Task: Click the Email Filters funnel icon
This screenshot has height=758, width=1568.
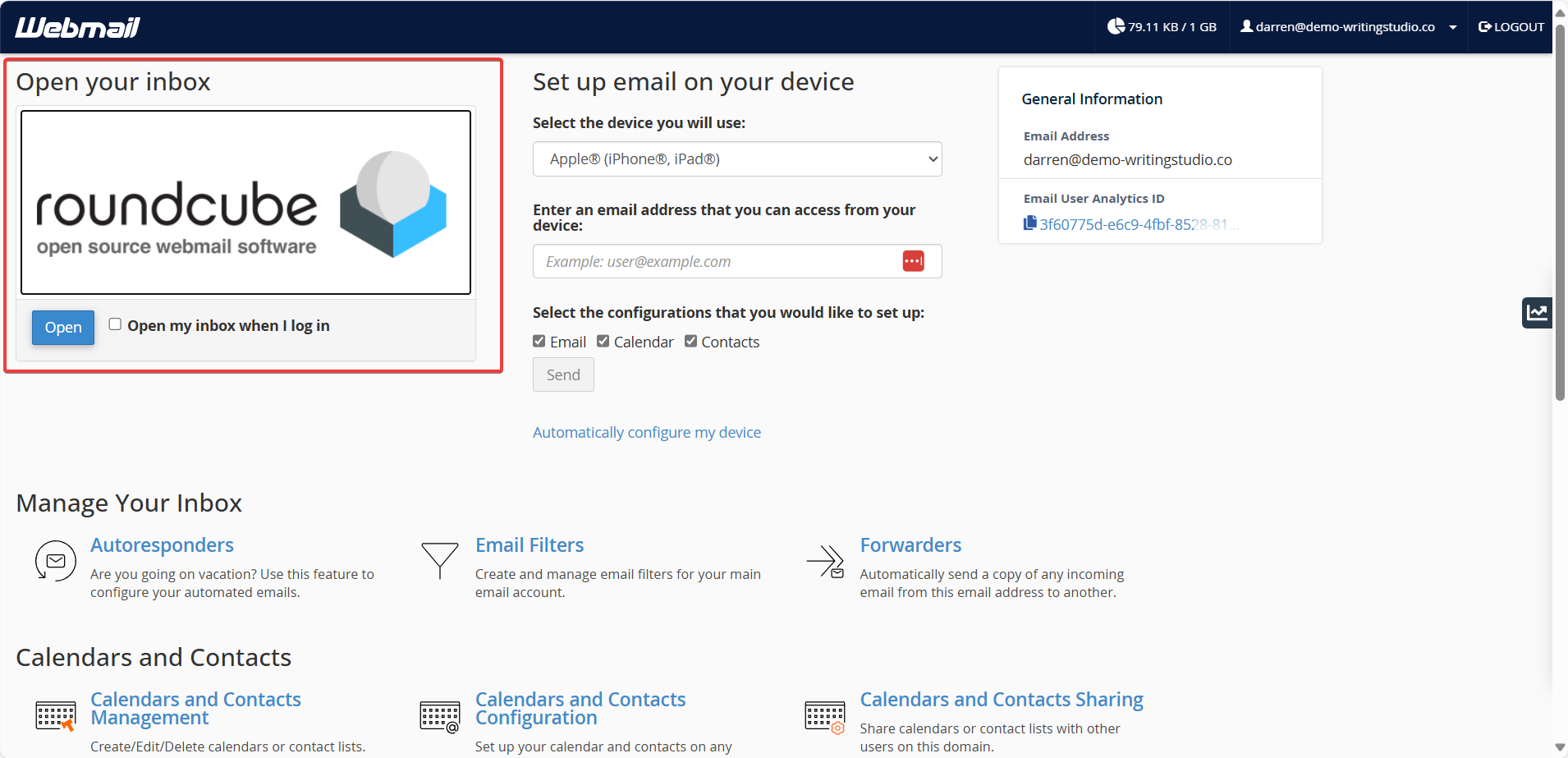Action: [440, 560]
